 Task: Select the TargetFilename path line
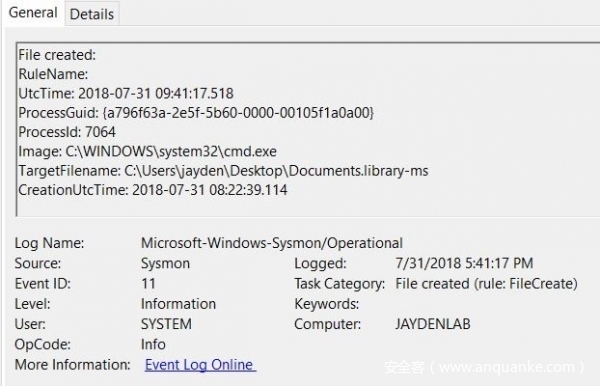click(x=223, y=171)
